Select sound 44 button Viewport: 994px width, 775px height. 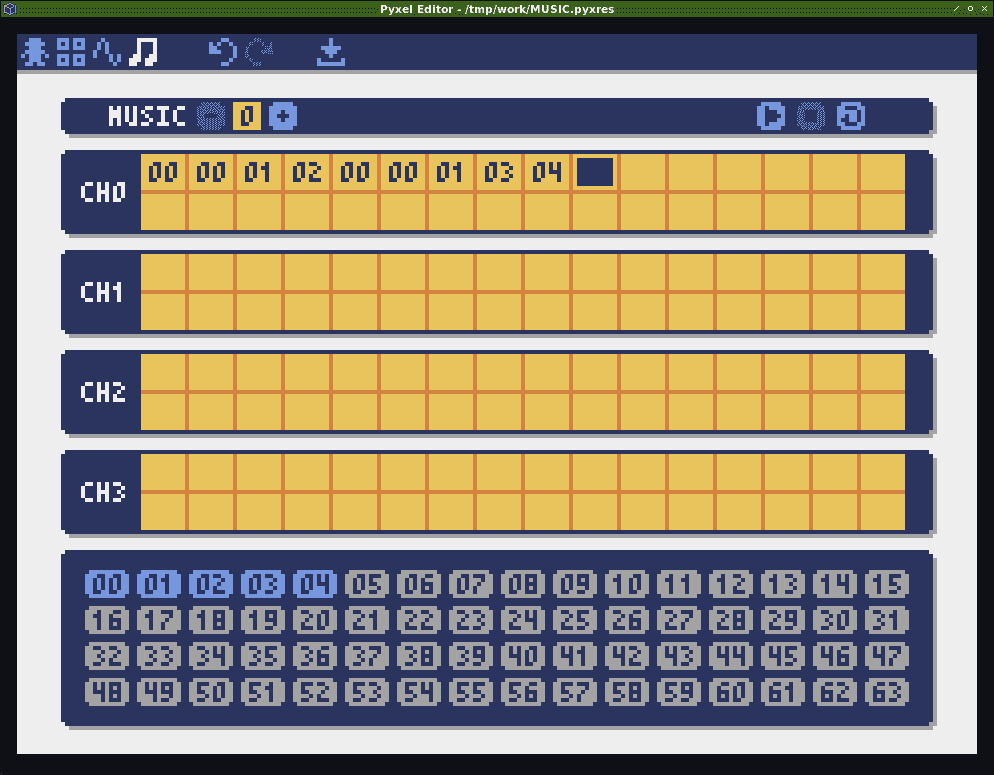pyautogui.click(x=731, y=656)
